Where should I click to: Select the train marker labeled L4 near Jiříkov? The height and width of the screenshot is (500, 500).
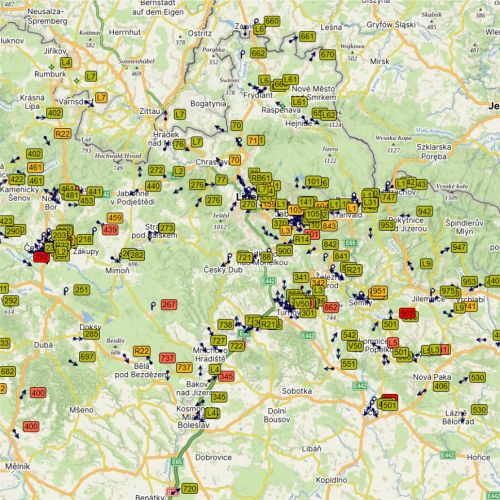tap(66, 62)
